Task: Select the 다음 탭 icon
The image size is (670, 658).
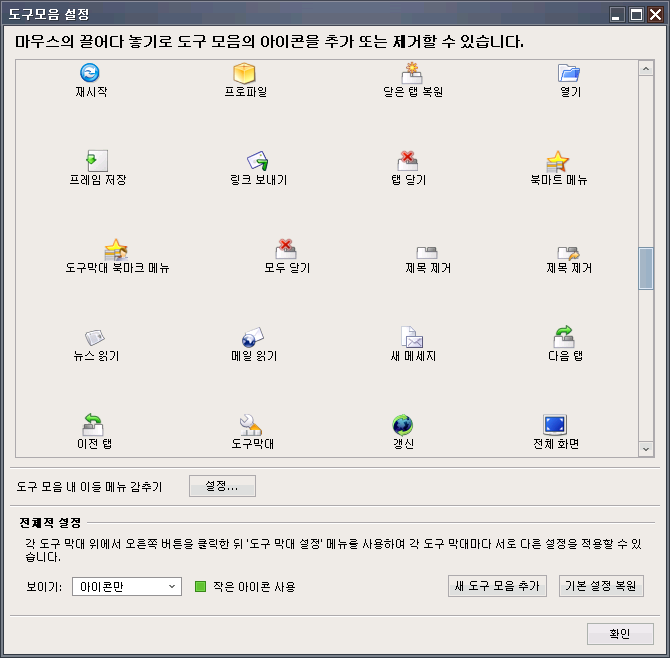Action: pos(564,337)
